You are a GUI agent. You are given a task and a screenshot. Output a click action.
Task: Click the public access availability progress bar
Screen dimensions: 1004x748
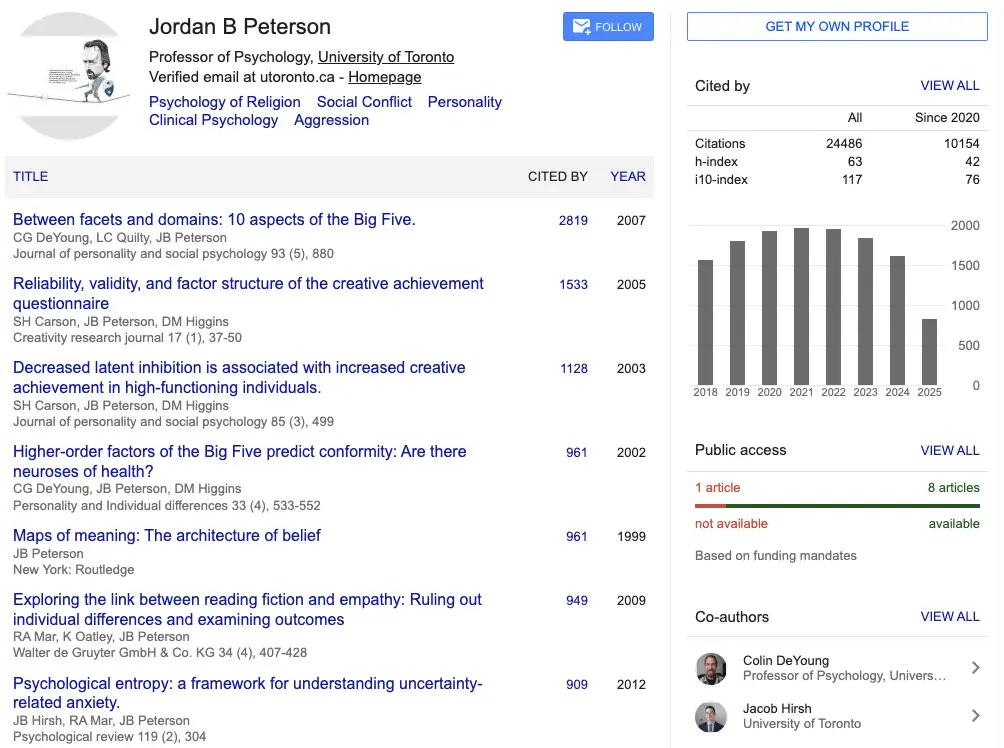(x=837, y=506)
